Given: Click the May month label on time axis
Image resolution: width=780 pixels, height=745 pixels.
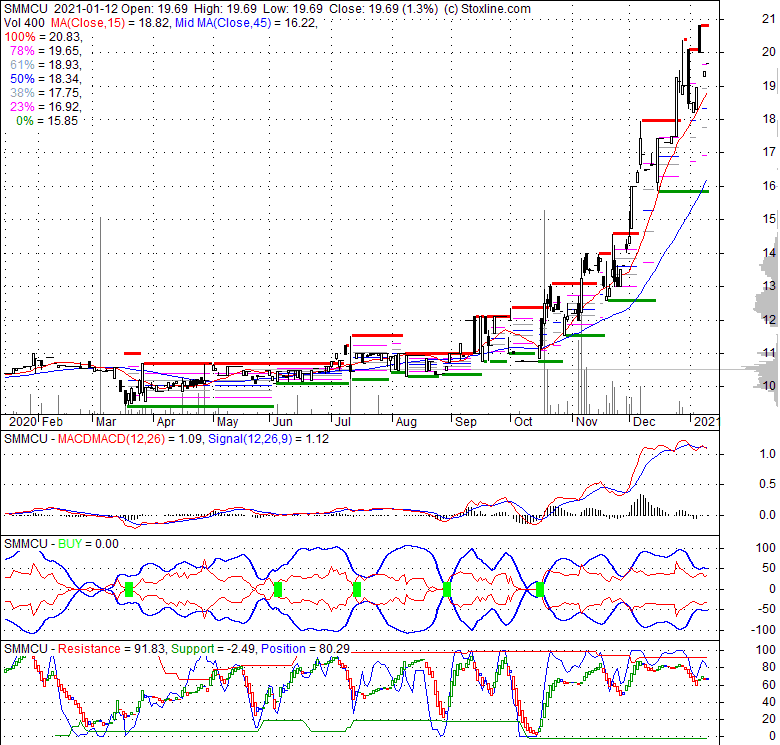Looking at the screenshot, I should (x=228, y=422).
